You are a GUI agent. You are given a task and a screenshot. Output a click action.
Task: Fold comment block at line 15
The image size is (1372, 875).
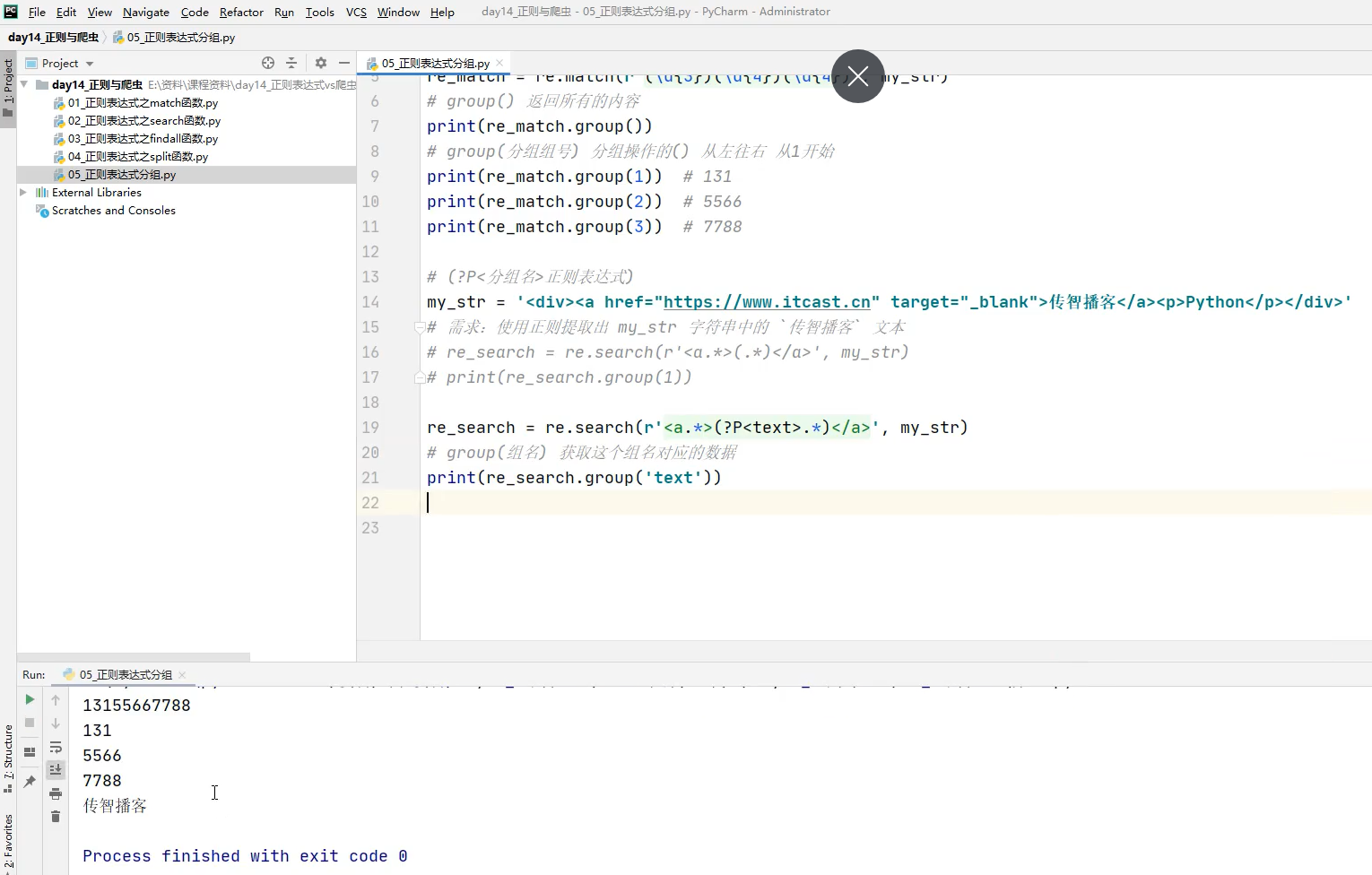click(420, 327)
